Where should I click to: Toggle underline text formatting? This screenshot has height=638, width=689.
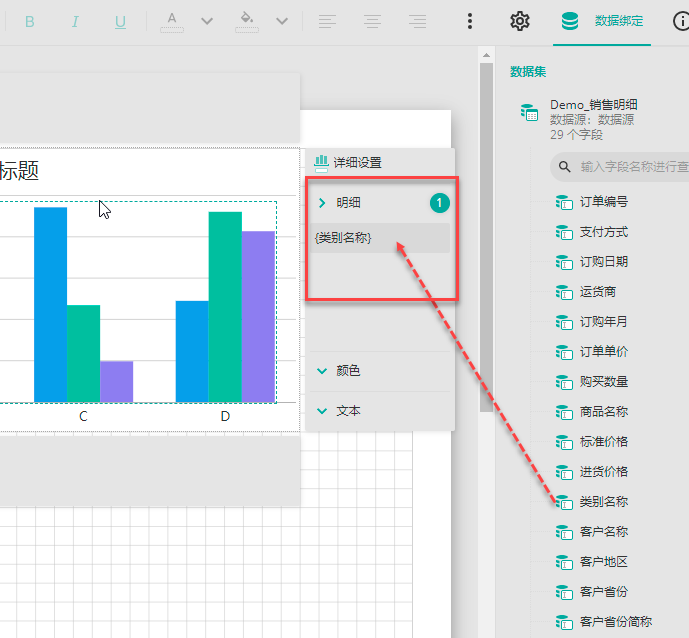tap(120, 22)
